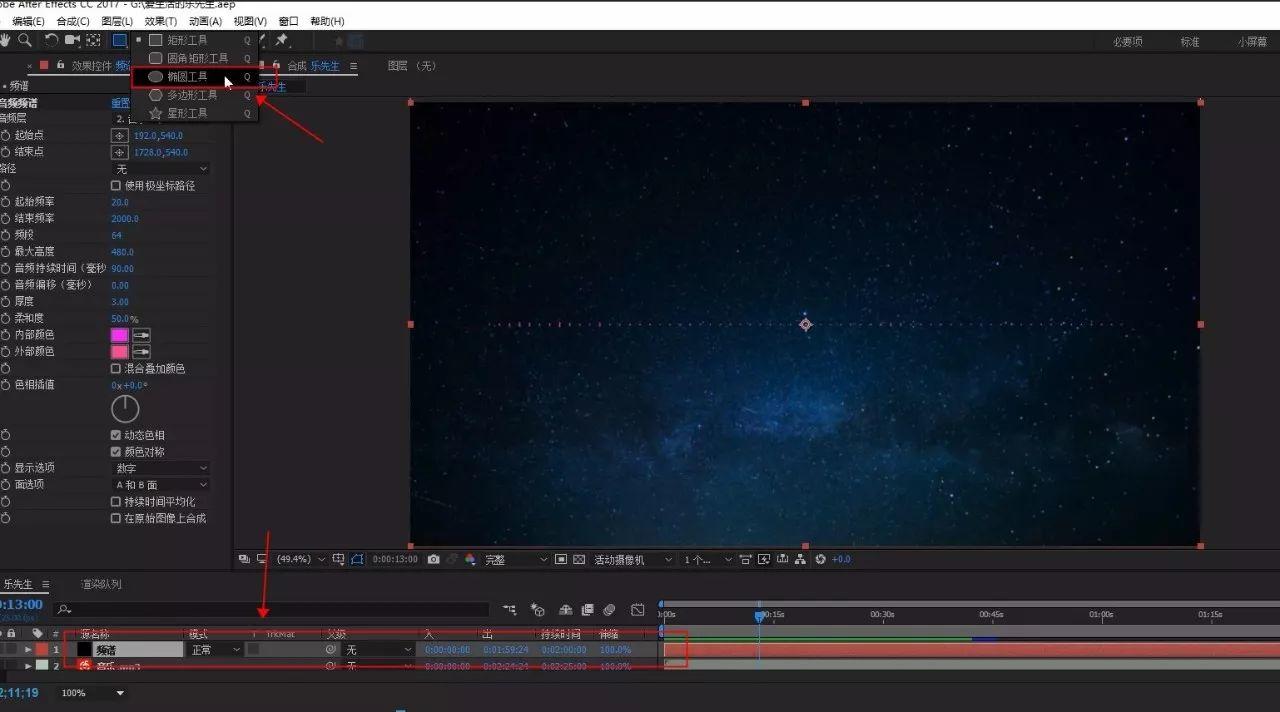Pick 内部颜色 with the eyedropper
Viewport: 1280px width, 712px height.
click(141, 335)
